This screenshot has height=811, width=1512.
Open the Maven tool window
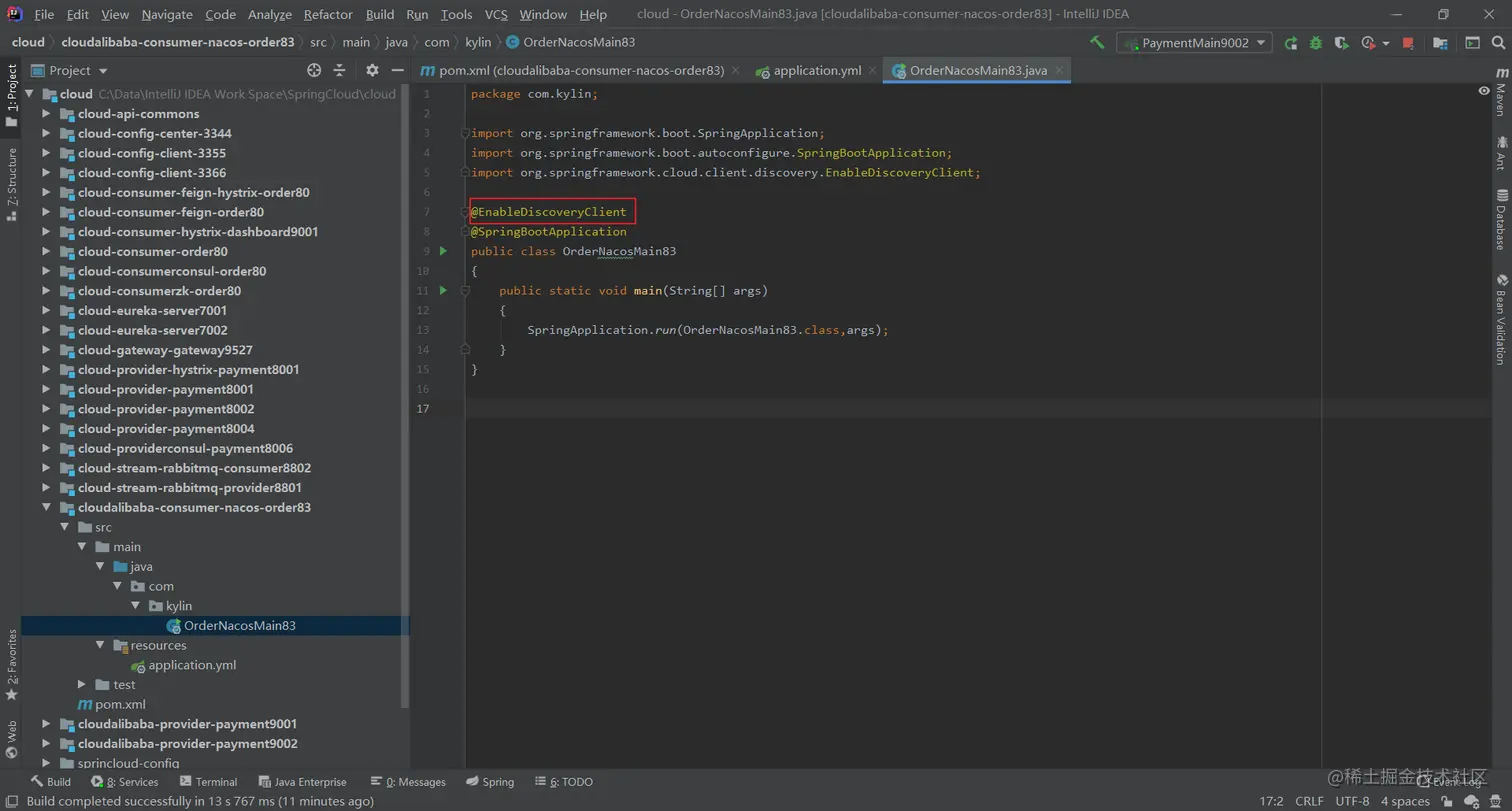[1500, 92]
